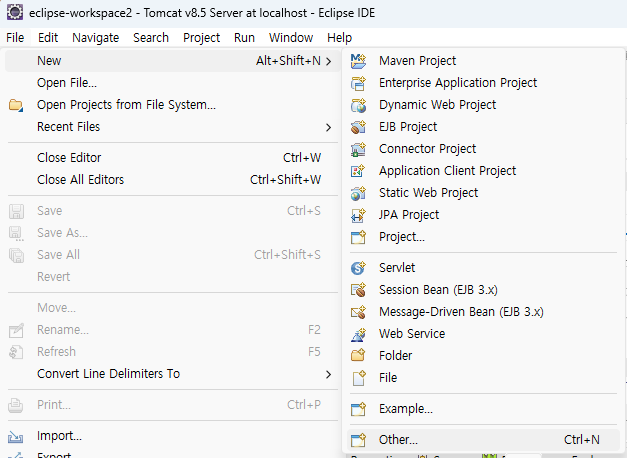Click the EJB Project bean icon

[x=358, y=127]
